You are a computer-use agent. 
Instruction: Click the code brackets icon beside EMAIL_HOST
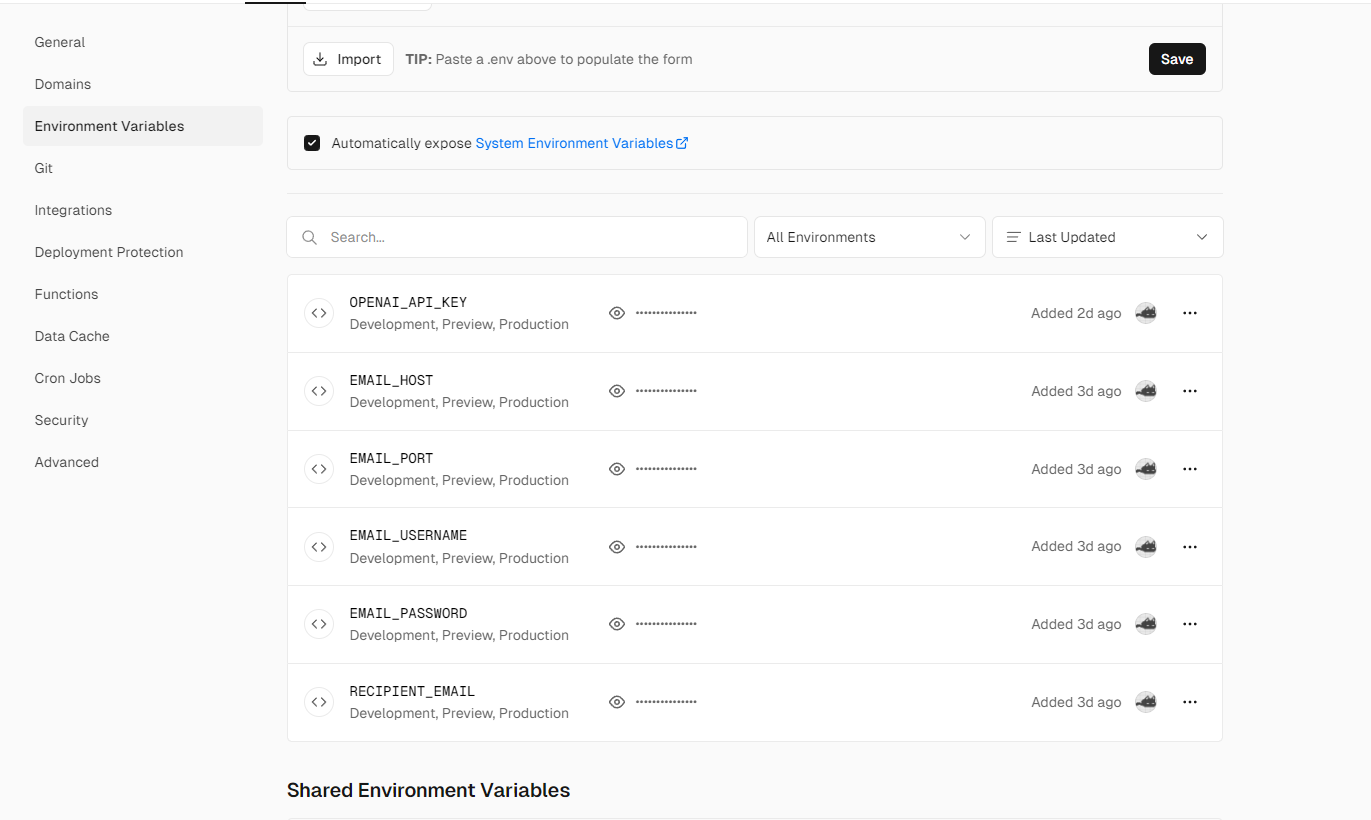(x=319, y=391)
